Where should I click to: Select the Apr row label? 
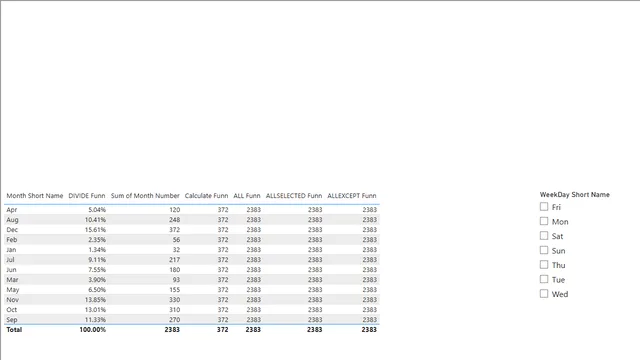pos(12,210)
